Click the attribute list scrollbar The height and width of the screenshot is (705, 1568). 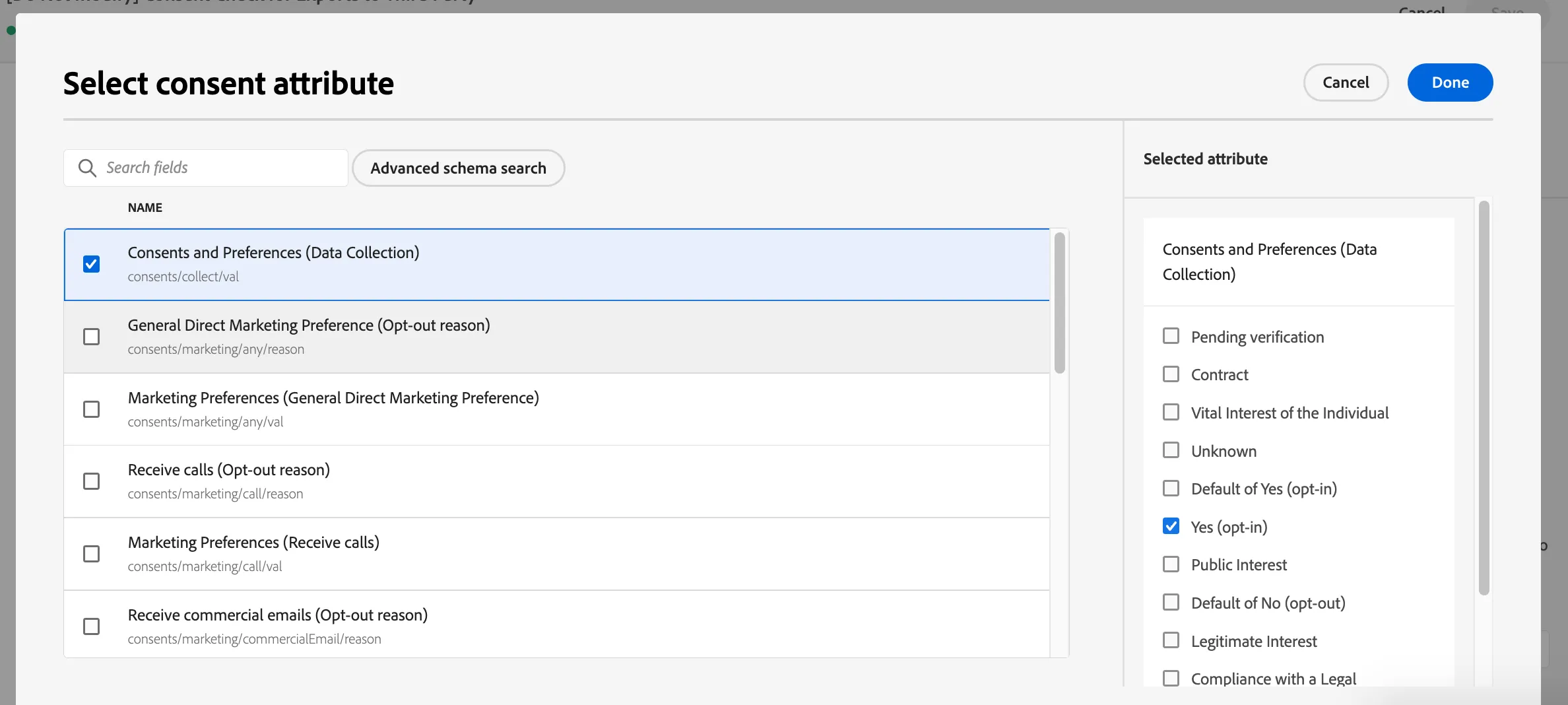coord(1060,303)
